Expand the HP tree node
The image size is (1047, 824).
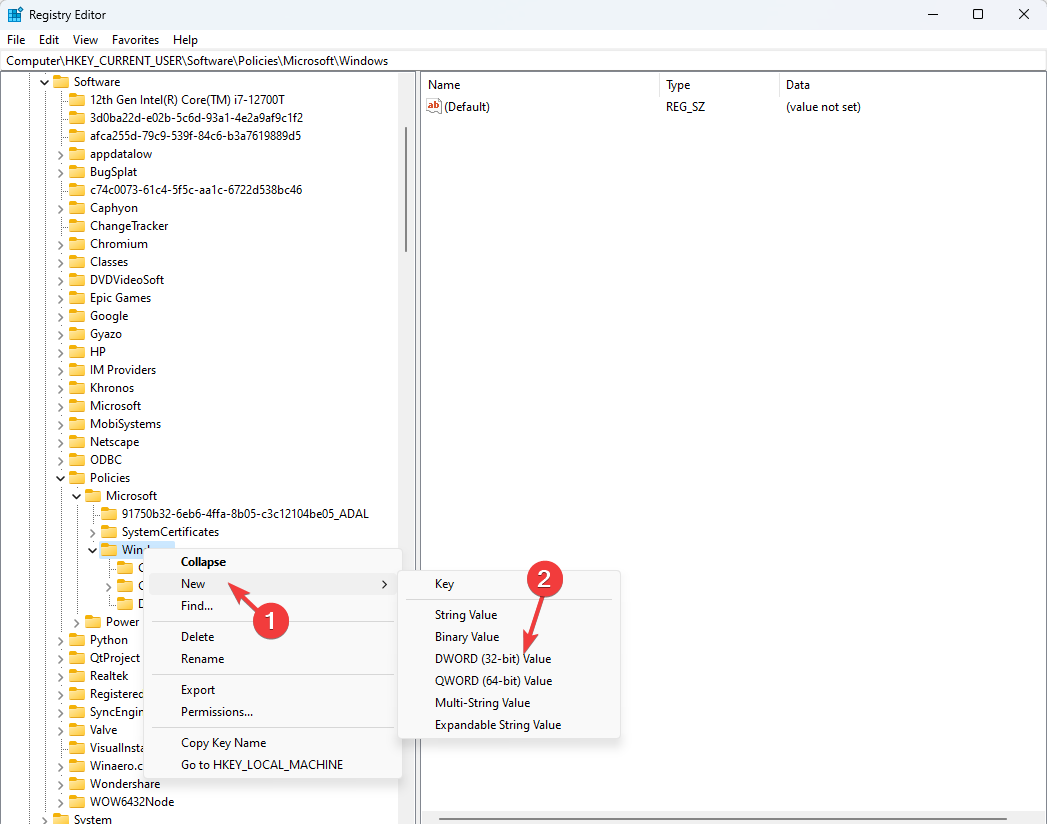60,351
